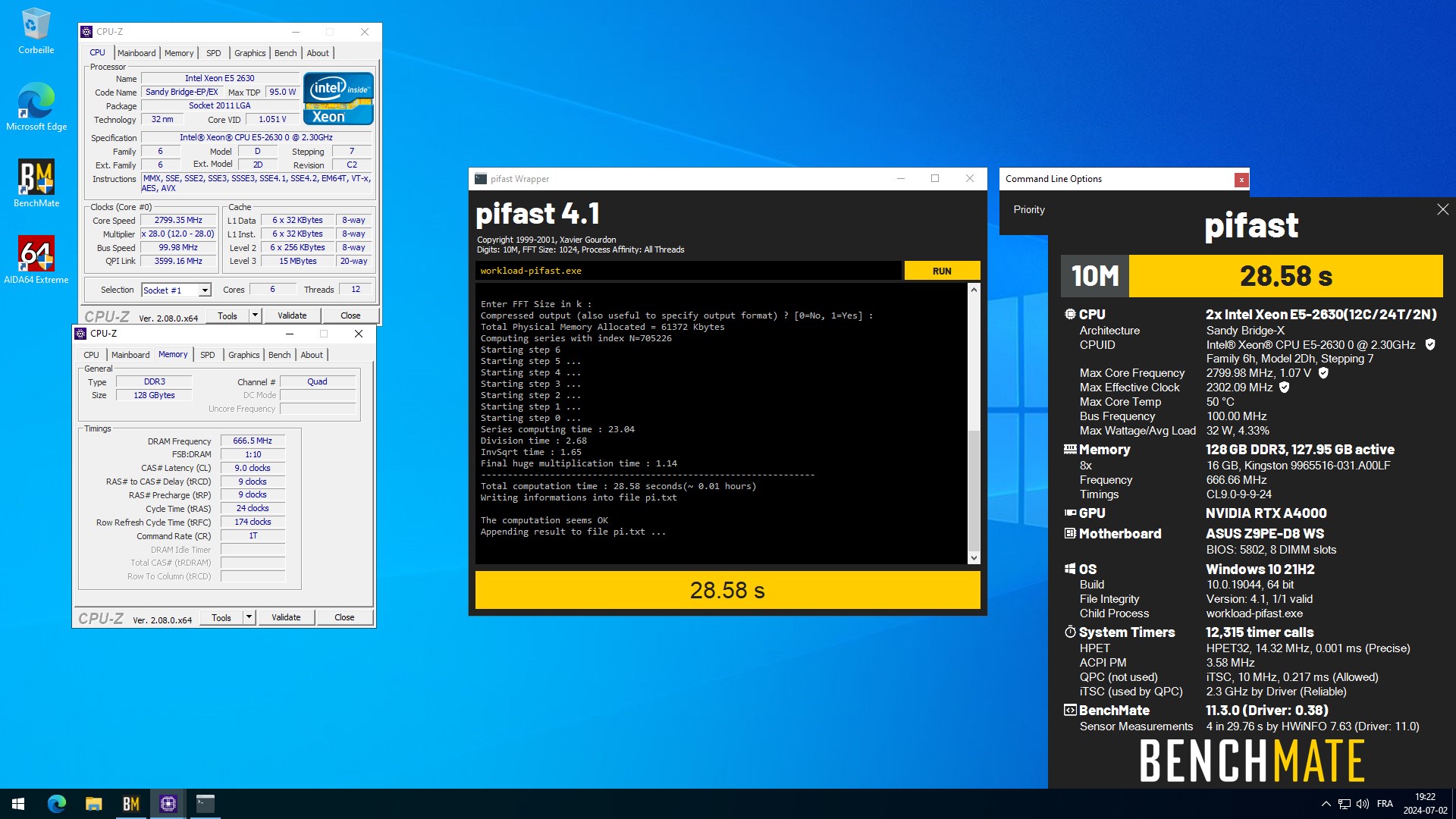Screen dimensions: 1456x819
Task: Click CPUID verified shield icon
Action: (x=1430, y=345)
